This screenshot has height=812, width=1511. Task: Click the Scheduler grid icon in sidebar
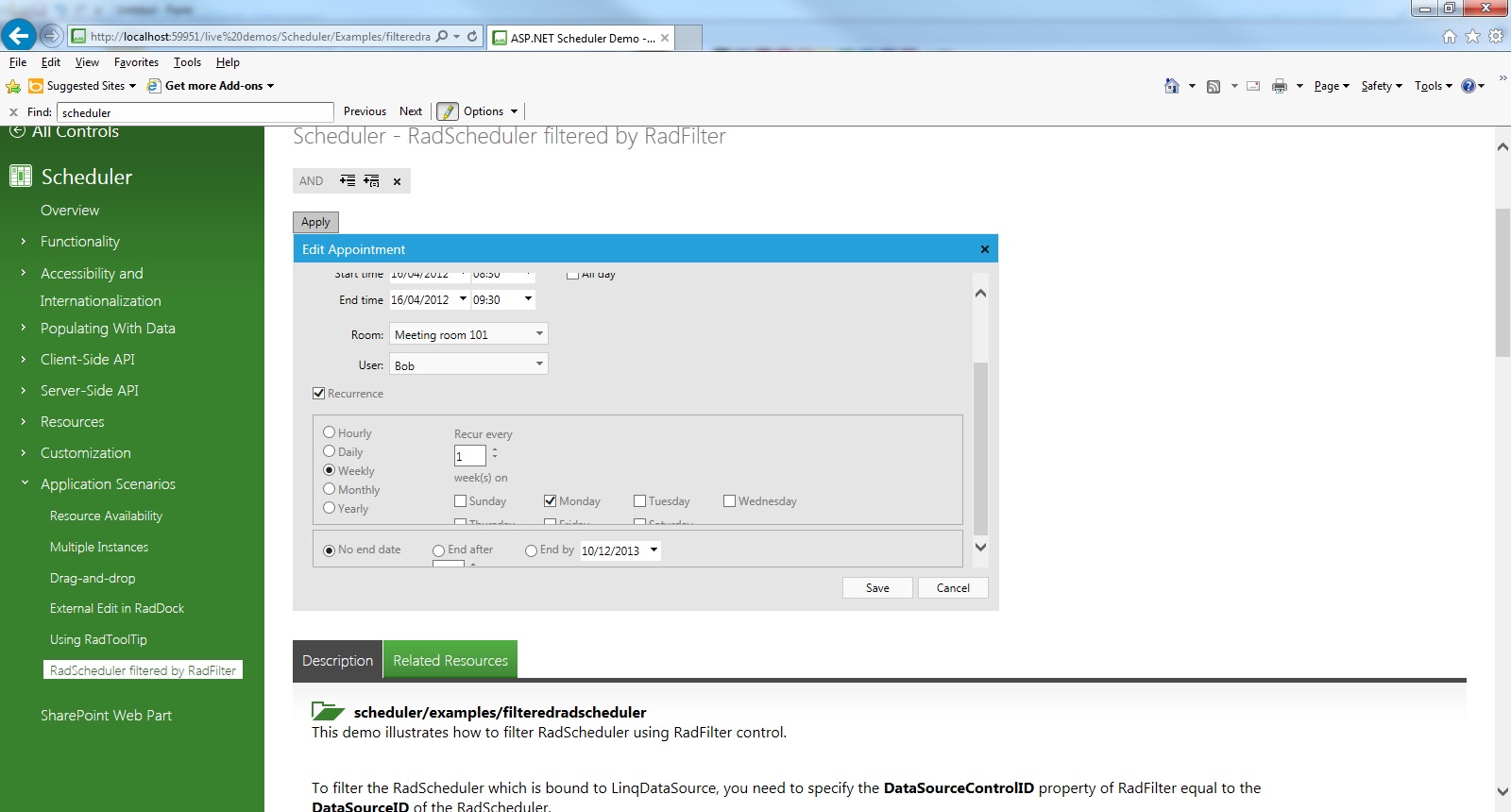pyautogui.click(x=21, y=176)
